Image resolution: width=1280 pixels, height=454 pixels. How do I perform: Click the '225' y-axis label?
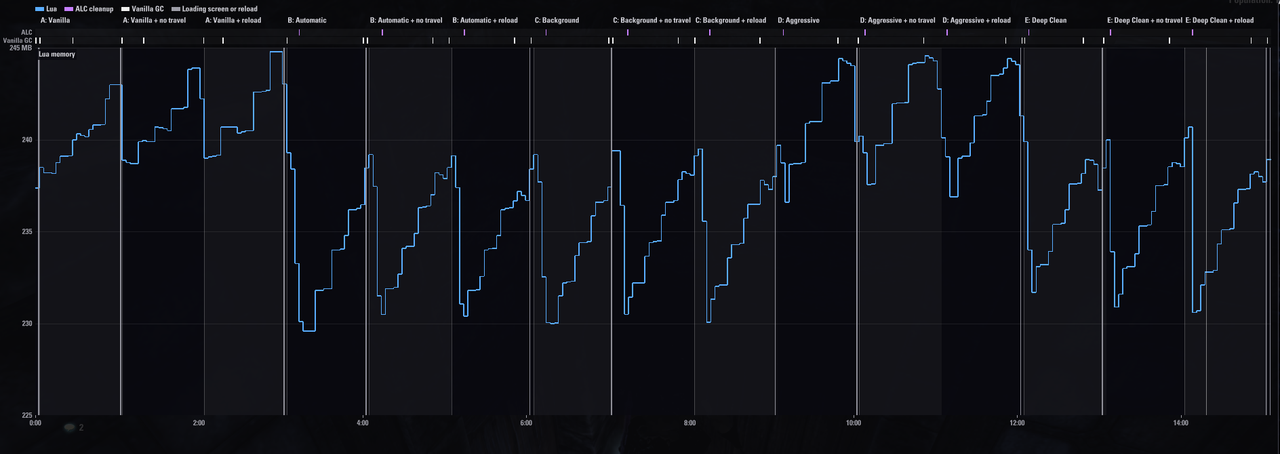click(x=26, y=415)
